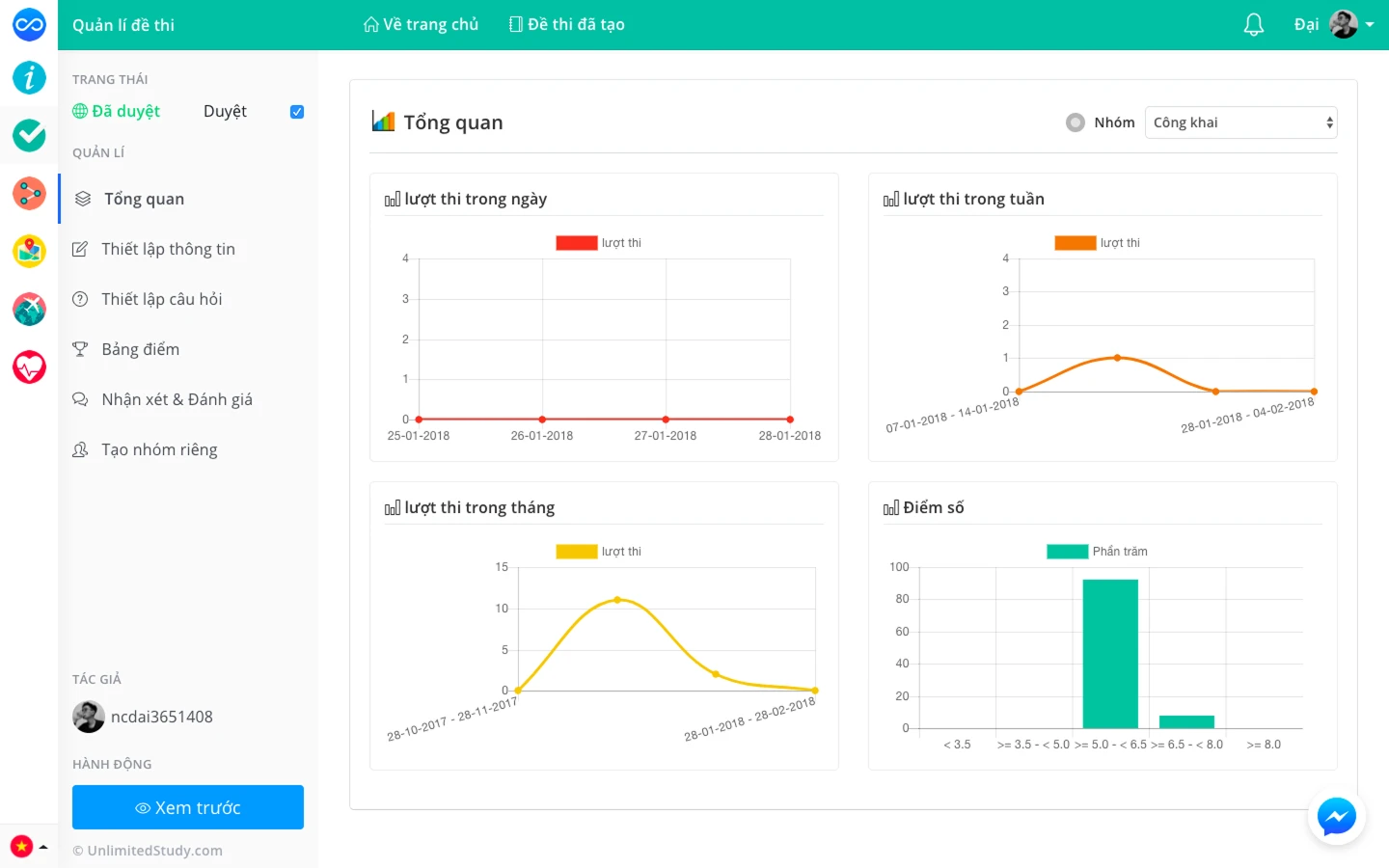This screenshot has width=1389, height=868.
Task: Toggle the Duyệt checkbox
Action: (297, 112)
